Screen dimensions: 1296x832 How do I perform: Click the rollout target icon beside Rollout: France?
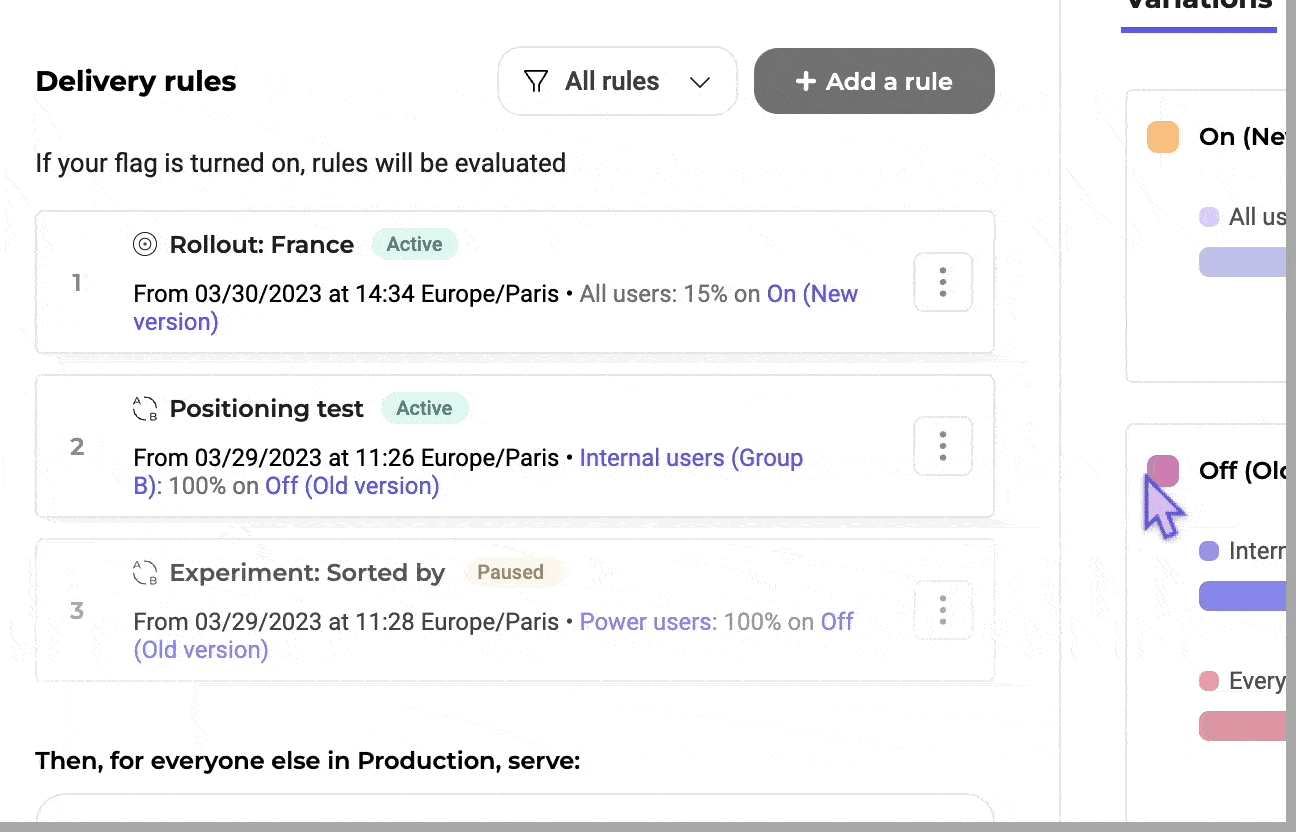(x=145, y=244)
